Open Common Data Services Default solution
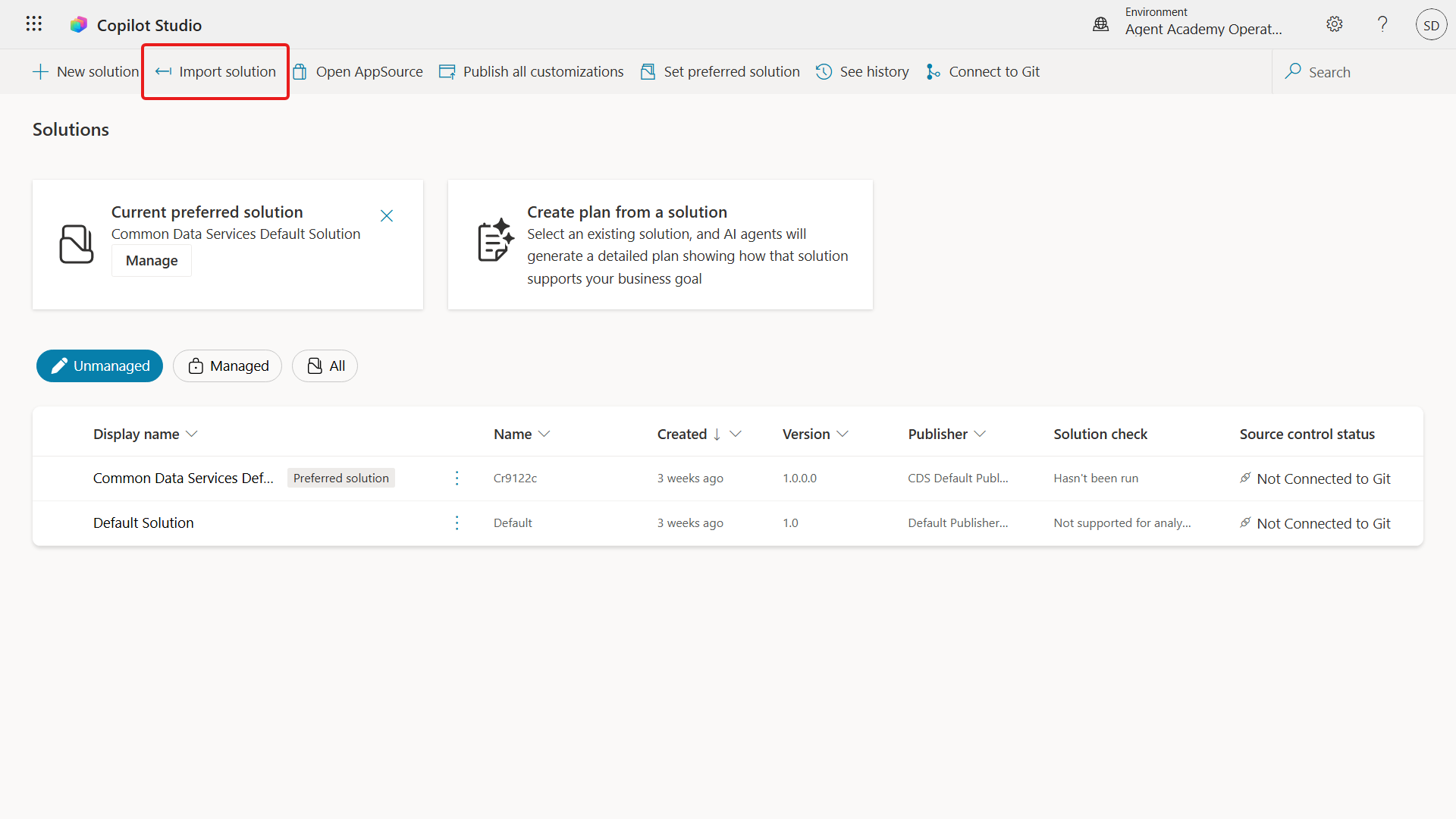 pyautogui.click(x=184, y=478)
